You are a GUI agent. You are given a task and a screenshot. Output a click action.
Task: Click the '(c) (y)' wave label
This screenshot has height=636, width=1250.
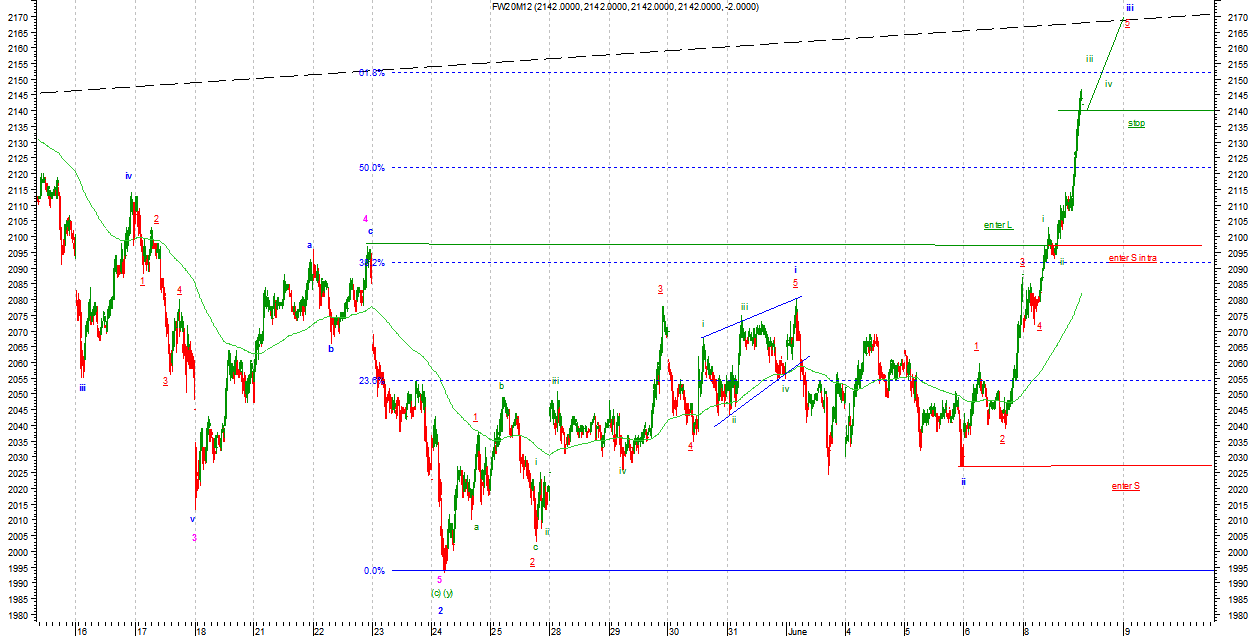point(442,593)
